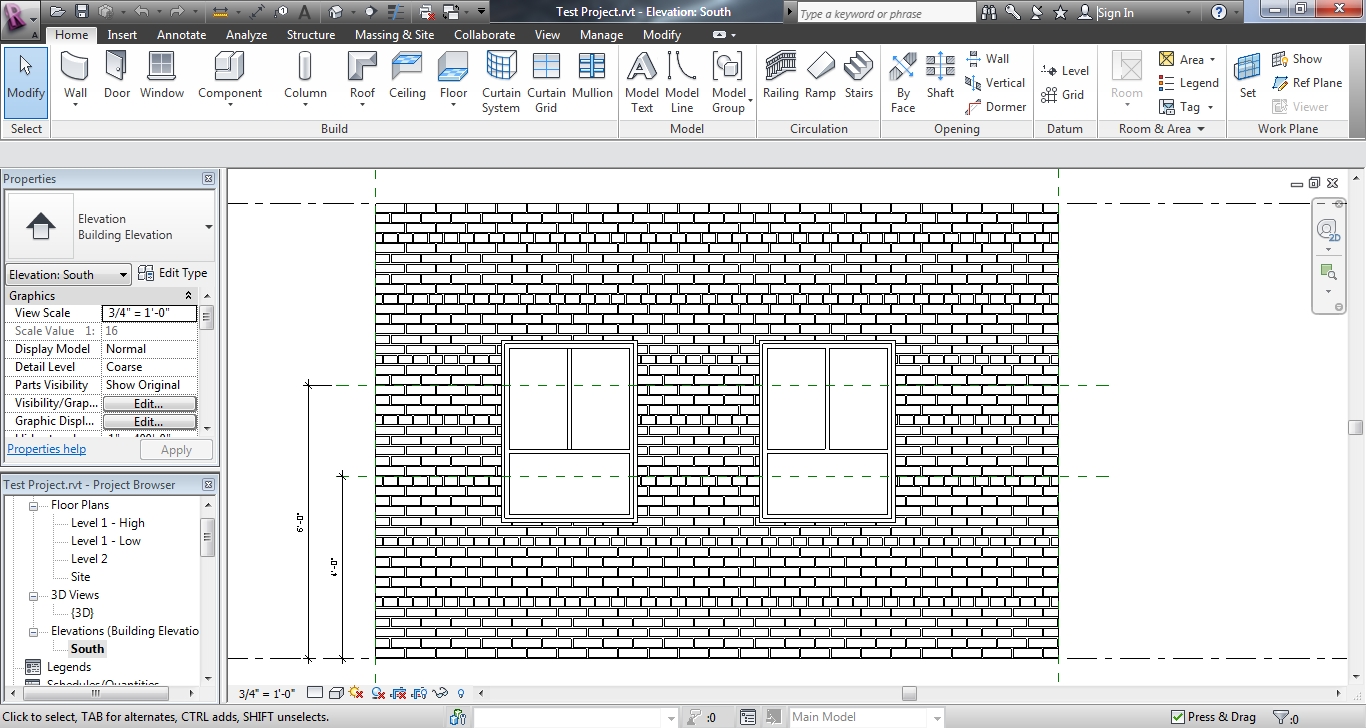The image size is (1366, 728).
Task: Pick the Door tool
Action: tap(117, 77)
